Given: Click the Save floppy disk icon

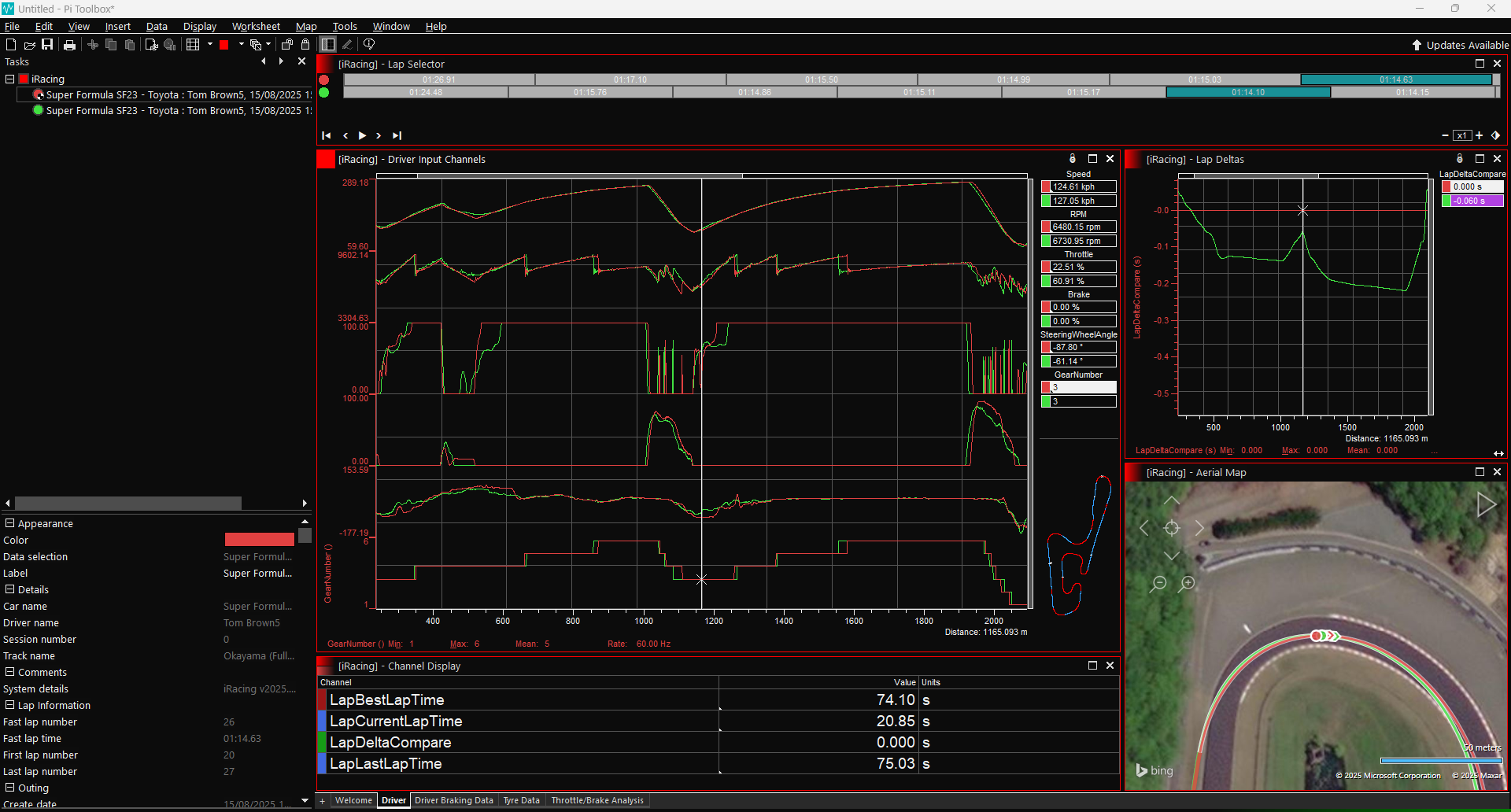Looking at the screenshot, I should point(47,45).
